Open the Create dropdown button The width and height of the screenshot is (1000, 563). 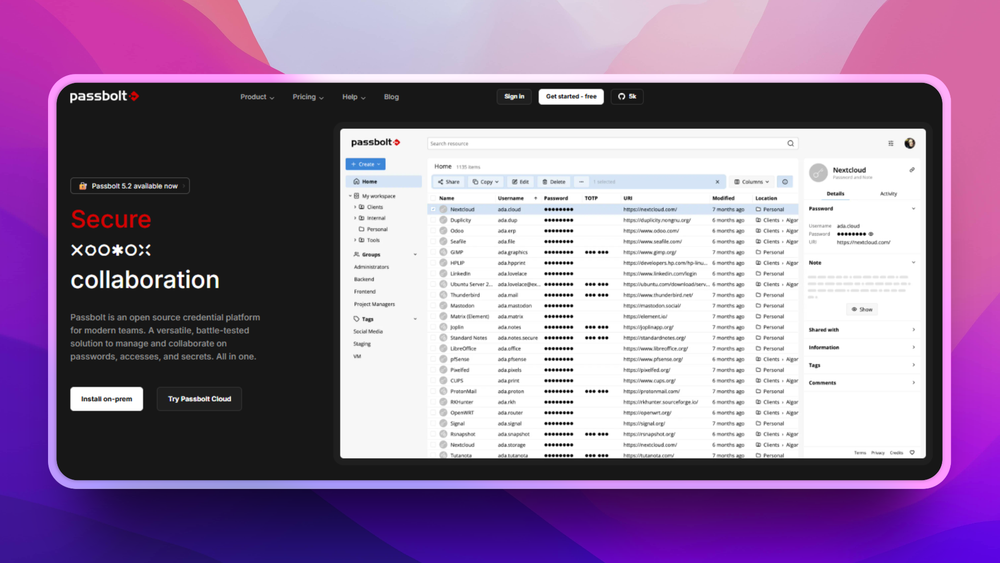click(365, 164)
